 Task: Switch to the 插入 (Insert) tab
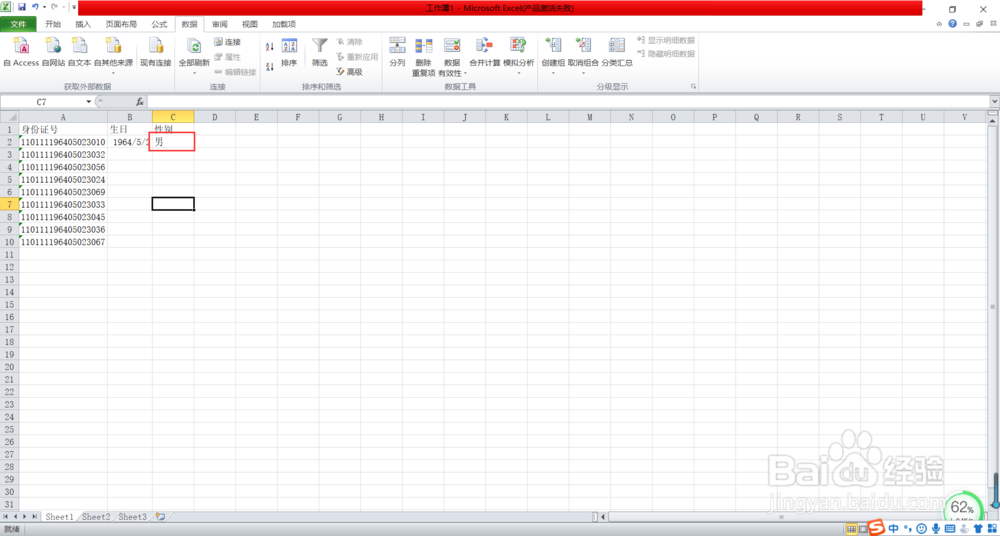83,24
